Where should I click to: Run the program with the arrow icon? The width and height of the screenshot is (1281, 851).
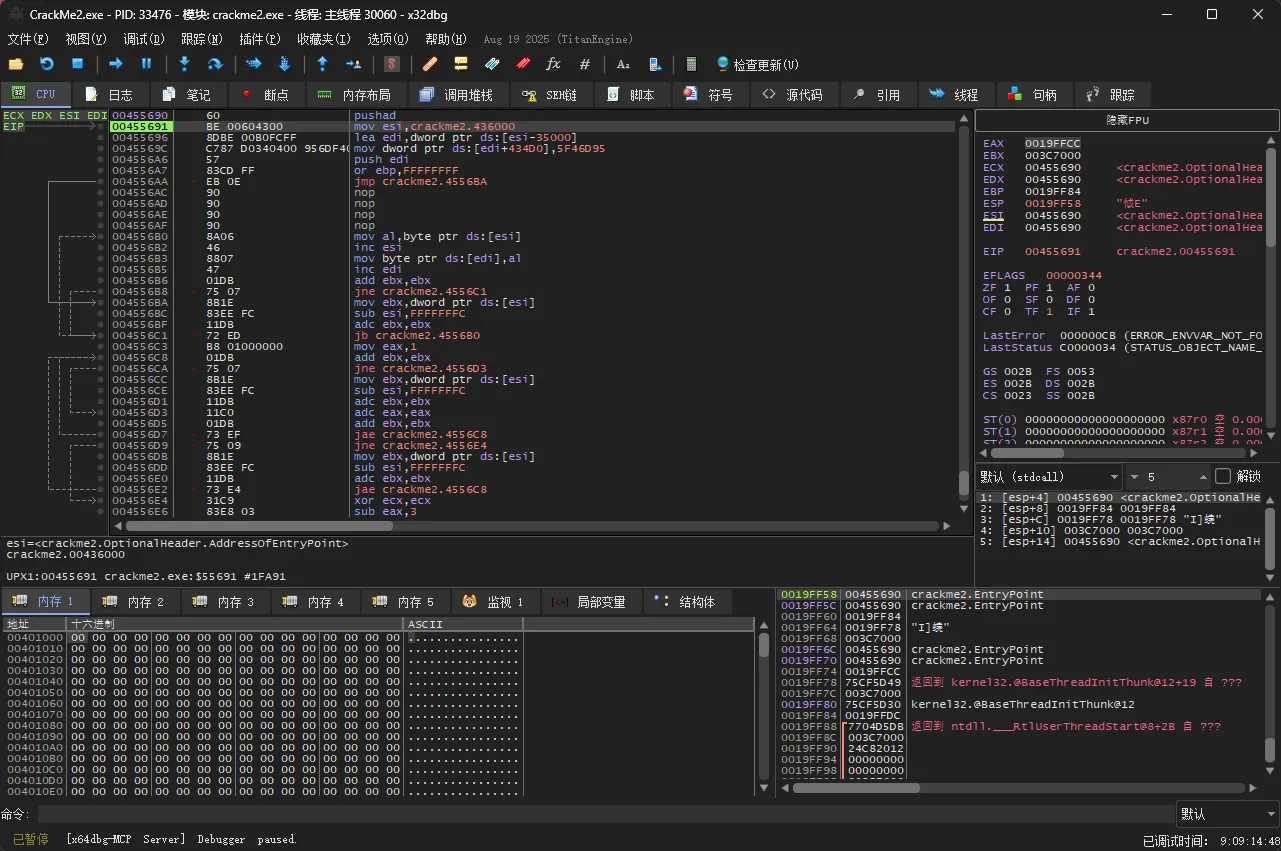(116, 64)
